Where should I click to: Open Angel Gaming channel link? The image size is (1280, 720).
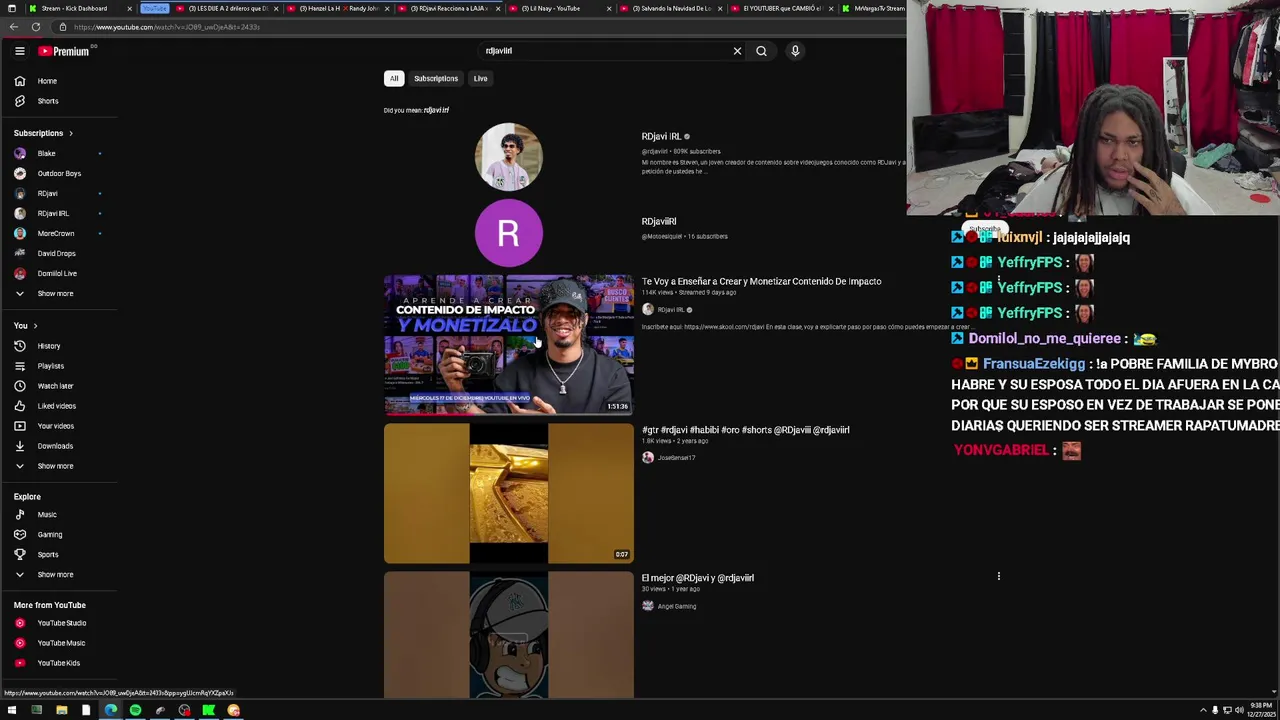click(x=677, y=606)
